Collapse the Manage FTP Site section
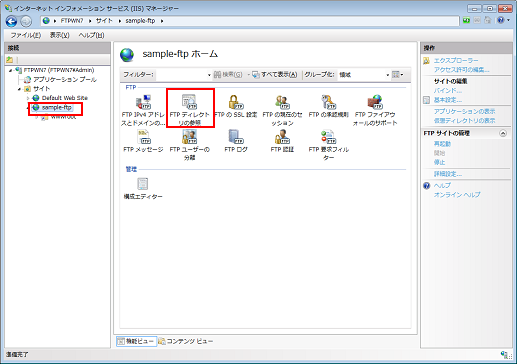The height and width of the screenshot is (364, 517). 503,133
